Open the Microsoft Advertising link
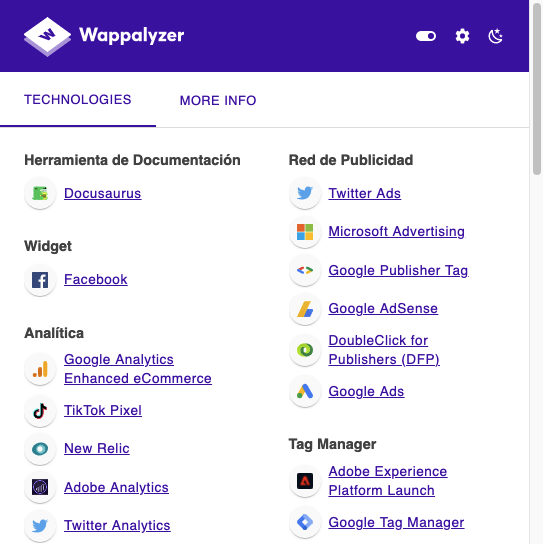This screenshot has width=543, height=544. pyautogui.click(x=397, y=231)
